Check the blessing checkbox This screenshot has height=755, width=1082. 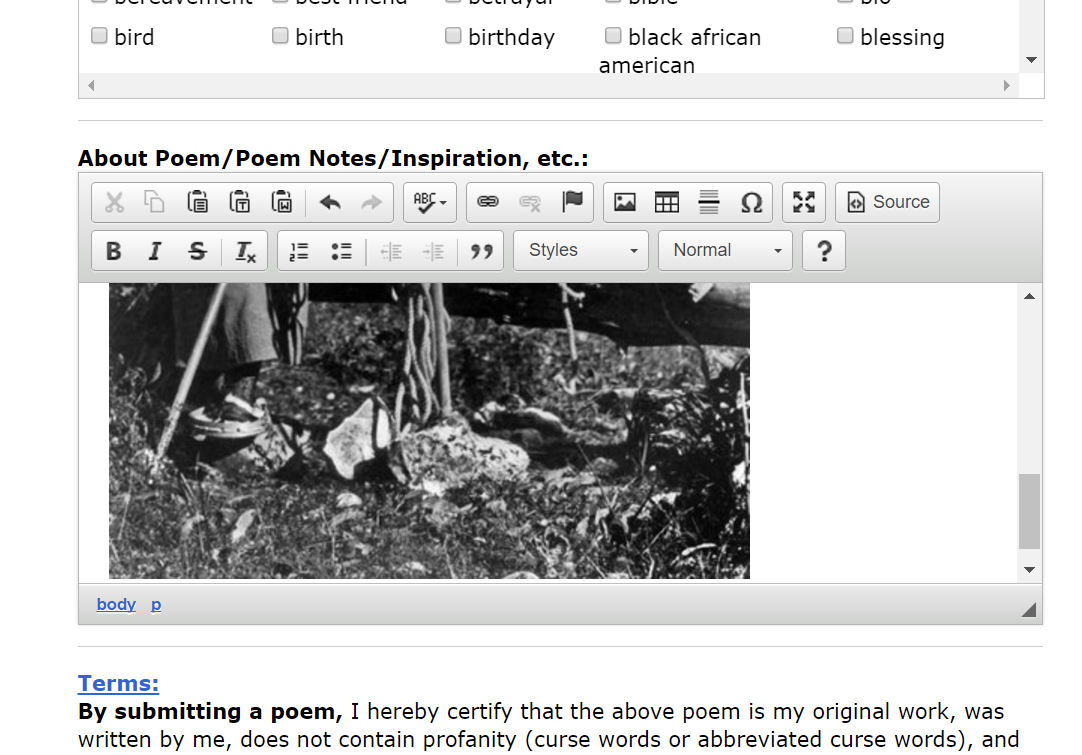point(845,35)
